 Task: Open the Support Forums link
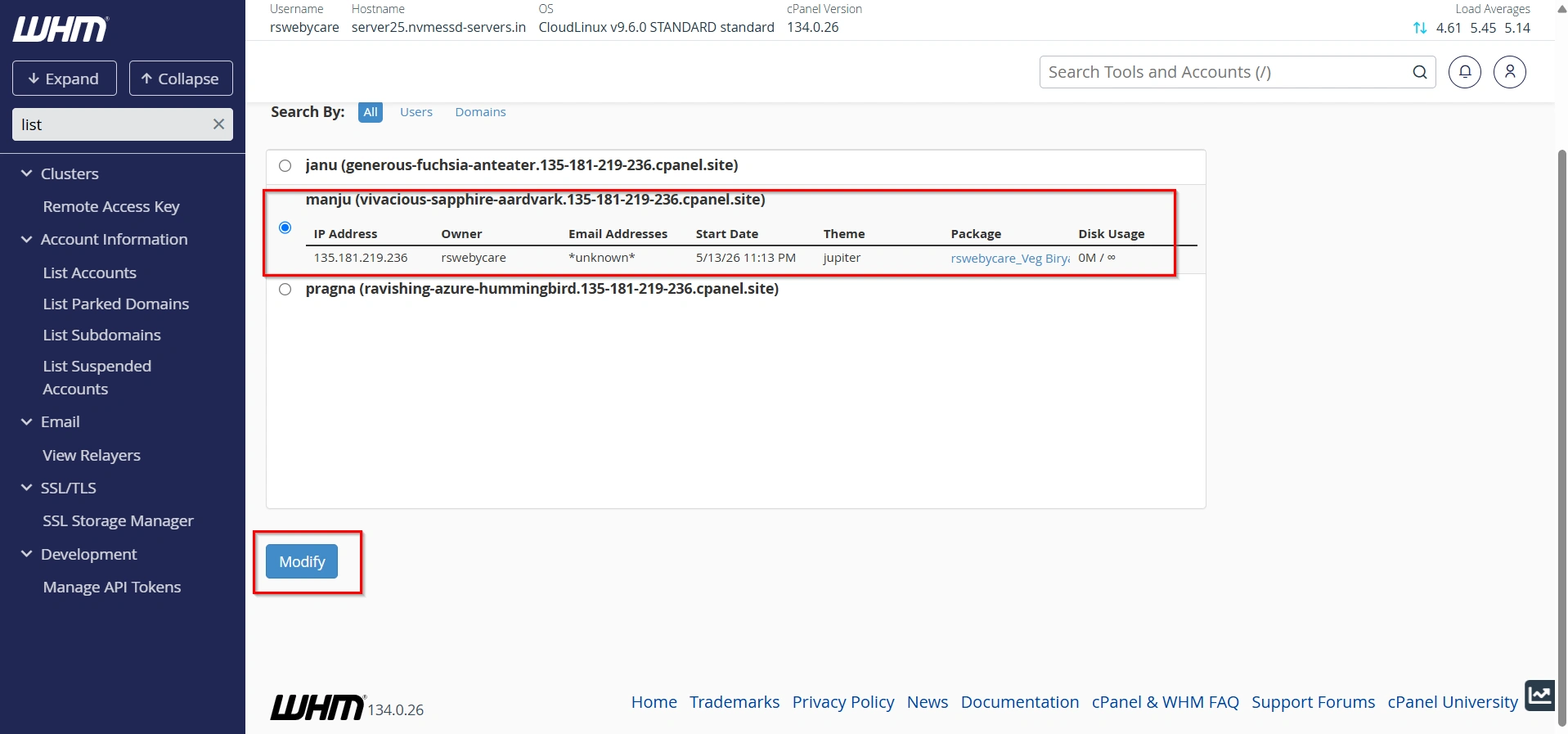(1314, 702)
